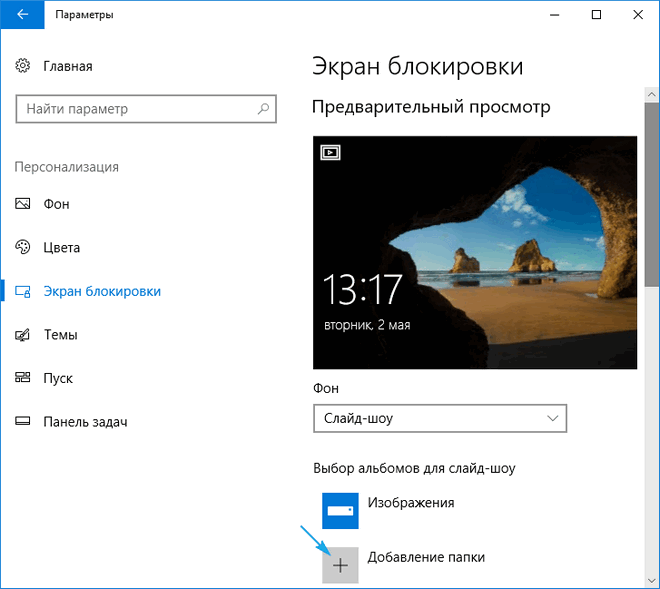Click the Добавление папки label
660x589 pixels.
(426, 557)
